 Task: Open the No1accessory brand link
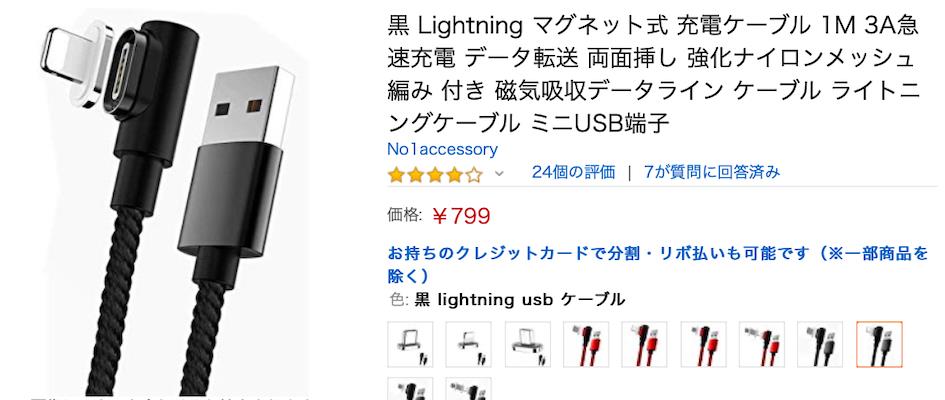[x=442, y=149]
